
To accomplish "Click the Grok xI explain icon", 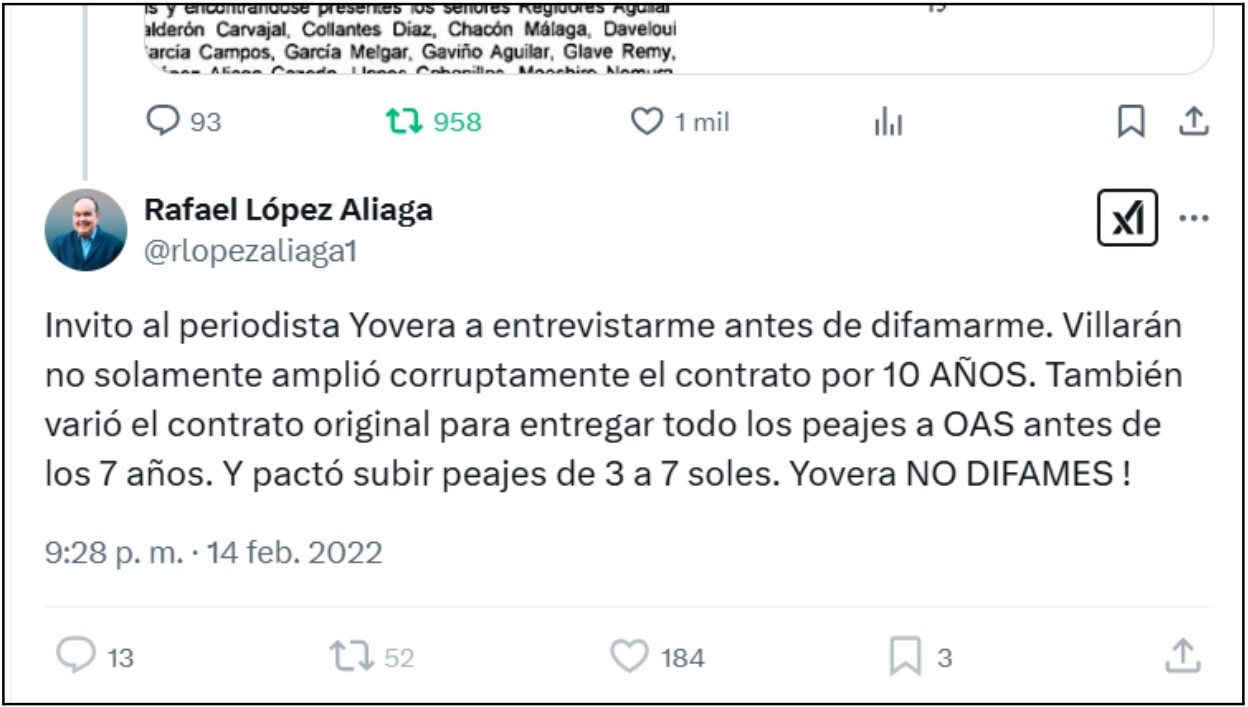I will pyautogui.click(x=1127, y=218).
